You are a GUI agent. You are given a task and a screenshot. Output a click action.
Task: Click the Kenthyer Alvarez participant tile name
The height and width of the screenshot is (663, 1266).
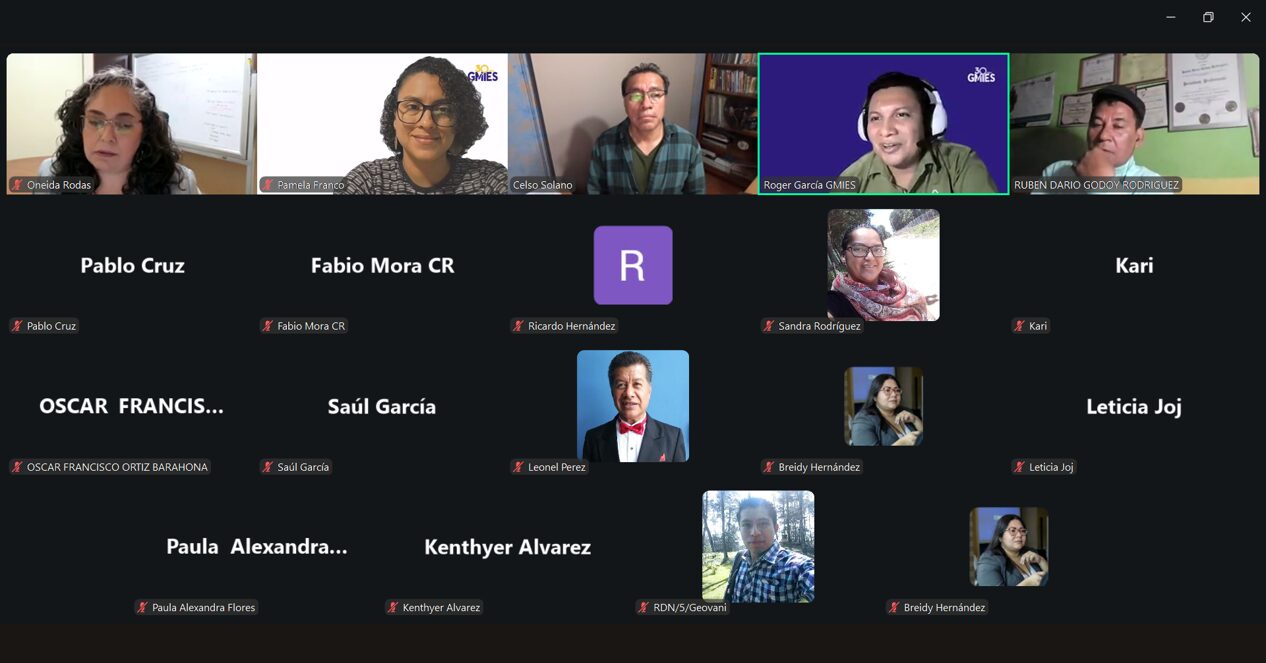click(x=508, y=547)
